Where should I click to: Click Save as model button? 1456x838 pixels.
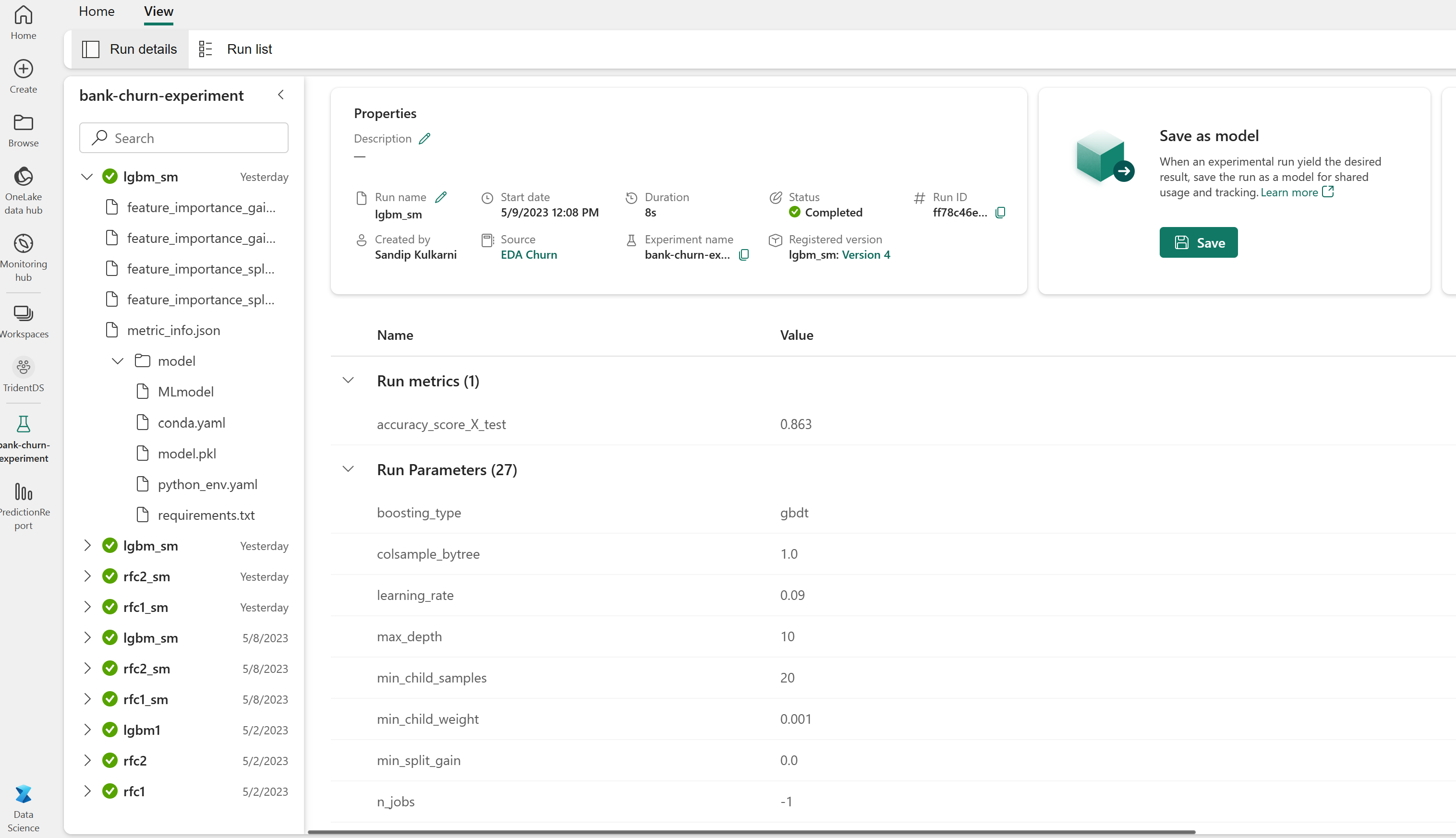(x=1199, y=242)
